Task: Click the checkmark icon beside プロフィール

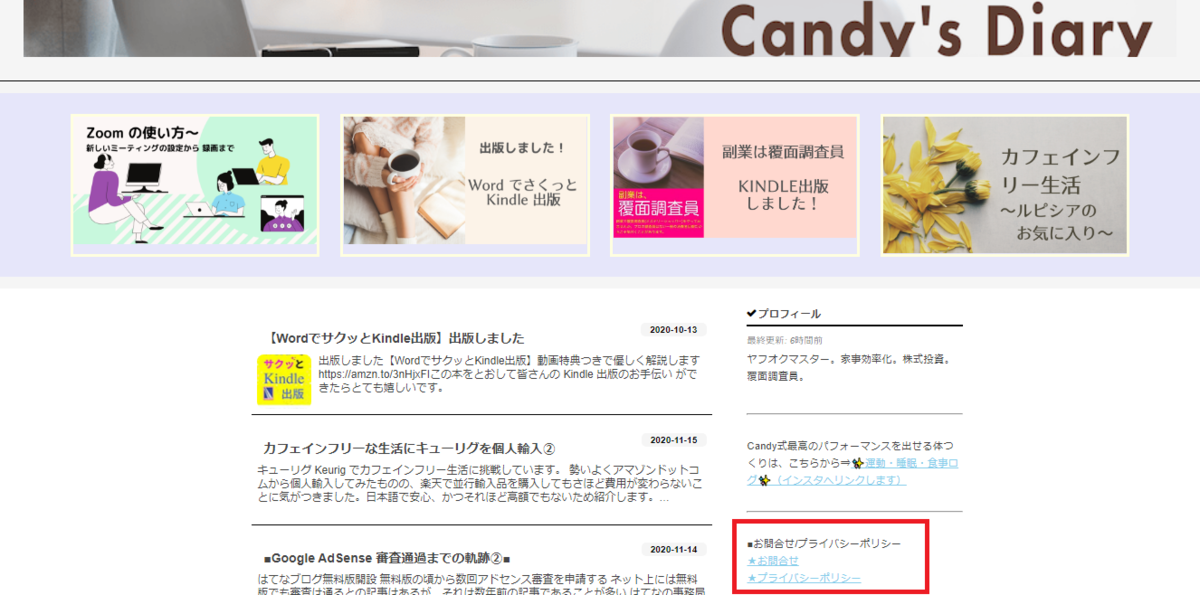Action: (x=752, y=314)
